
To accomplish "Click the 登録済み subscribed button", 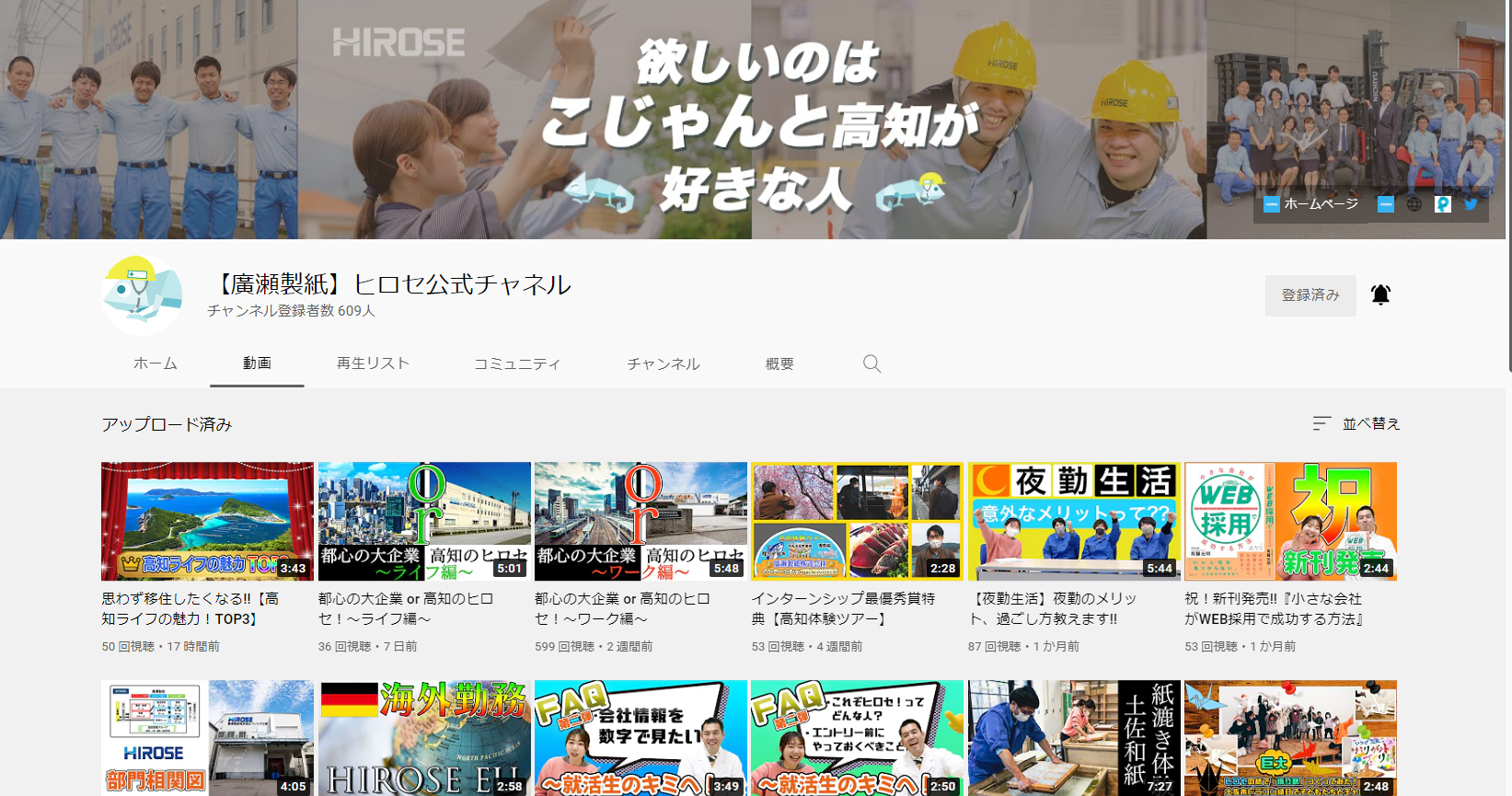I will (1310, 295).
